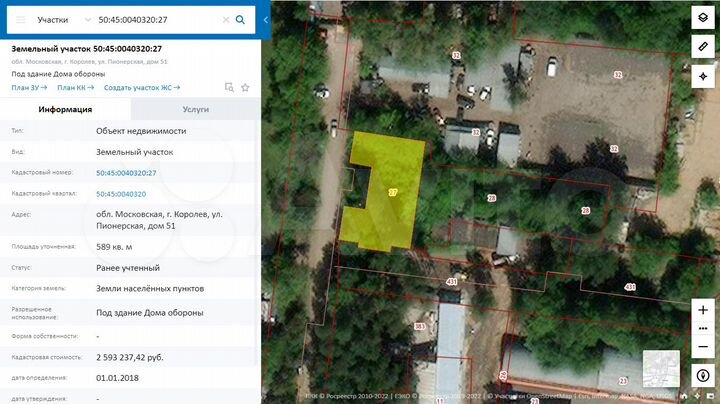Click parcel label 381 on map
The image size is (720, 404).
[420, 326]
